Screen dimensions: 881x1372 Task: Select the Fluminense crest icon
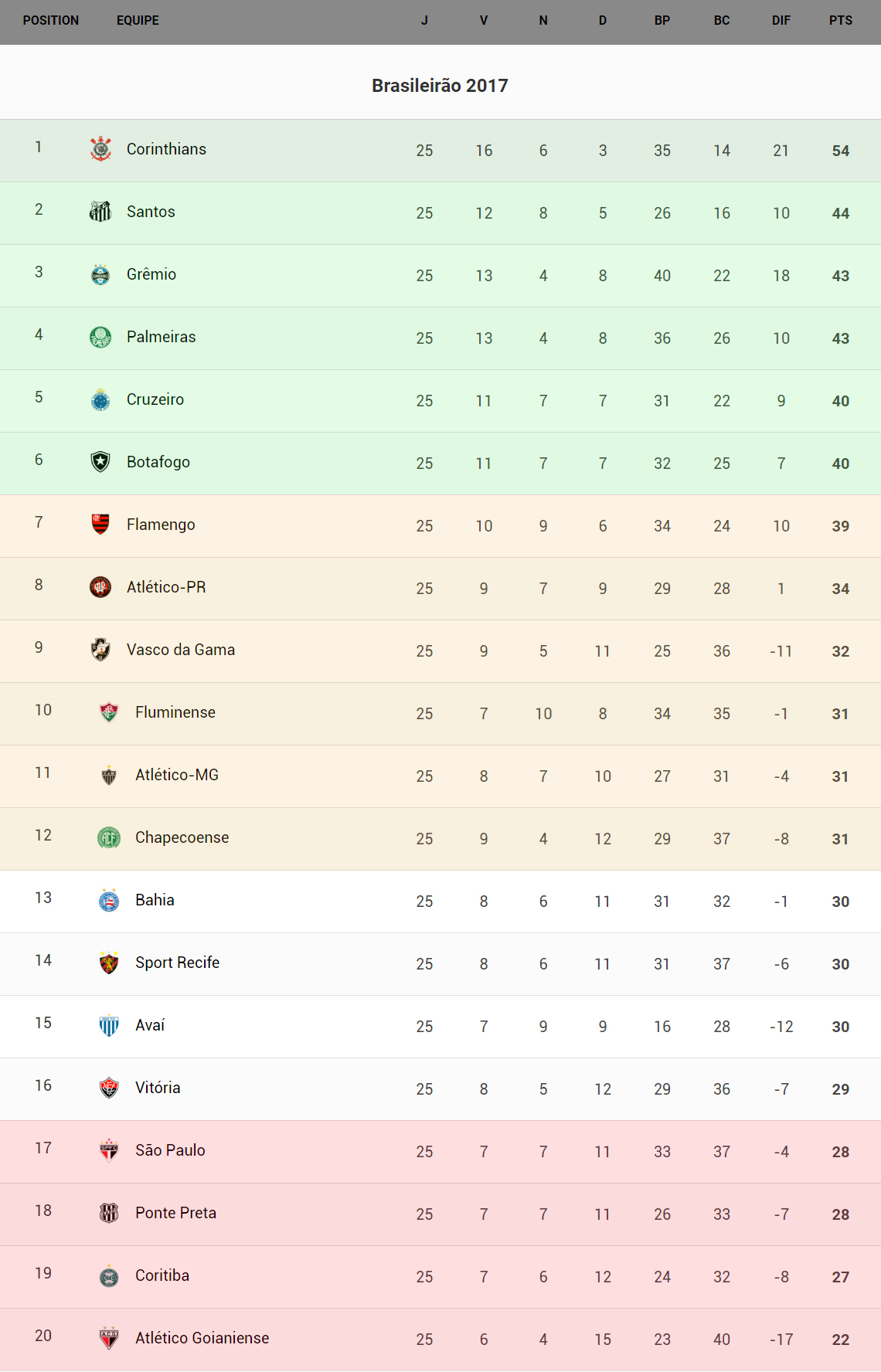point(109,712)
